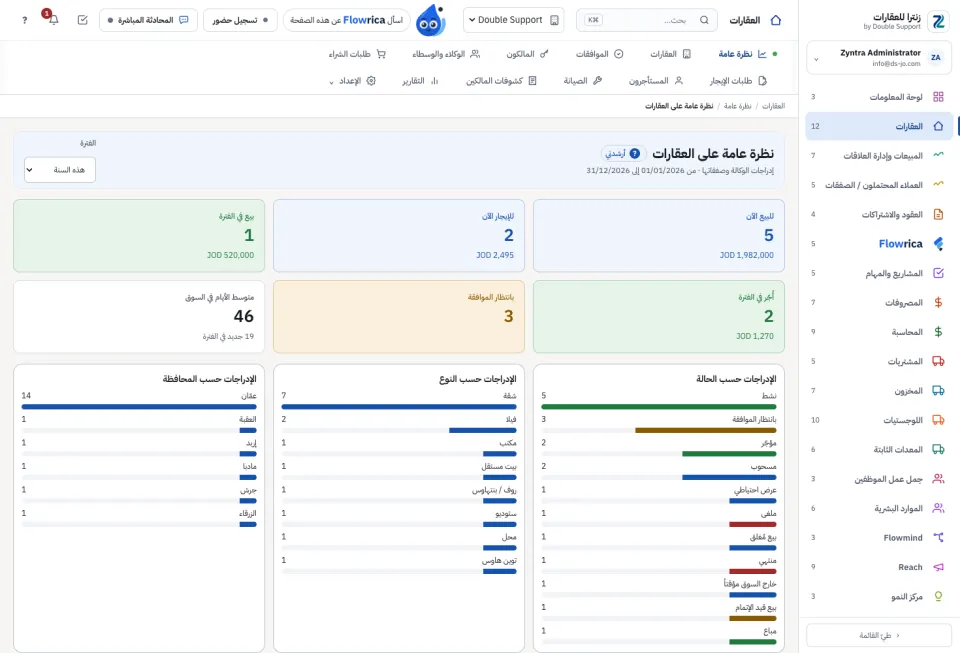
Task: Switch to المستأجرون tab
Action: pos(656,81)
